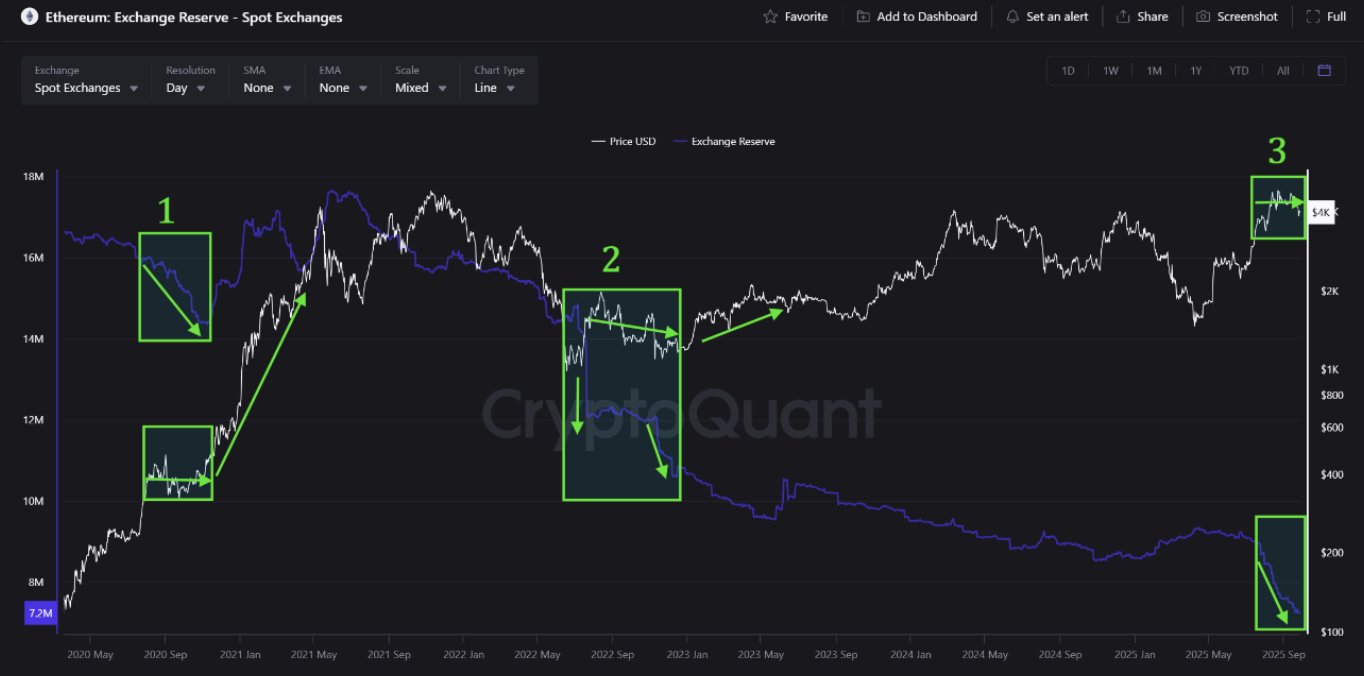Click the bell icon next to Set an alert
1364x676 pixels.
1011,16
